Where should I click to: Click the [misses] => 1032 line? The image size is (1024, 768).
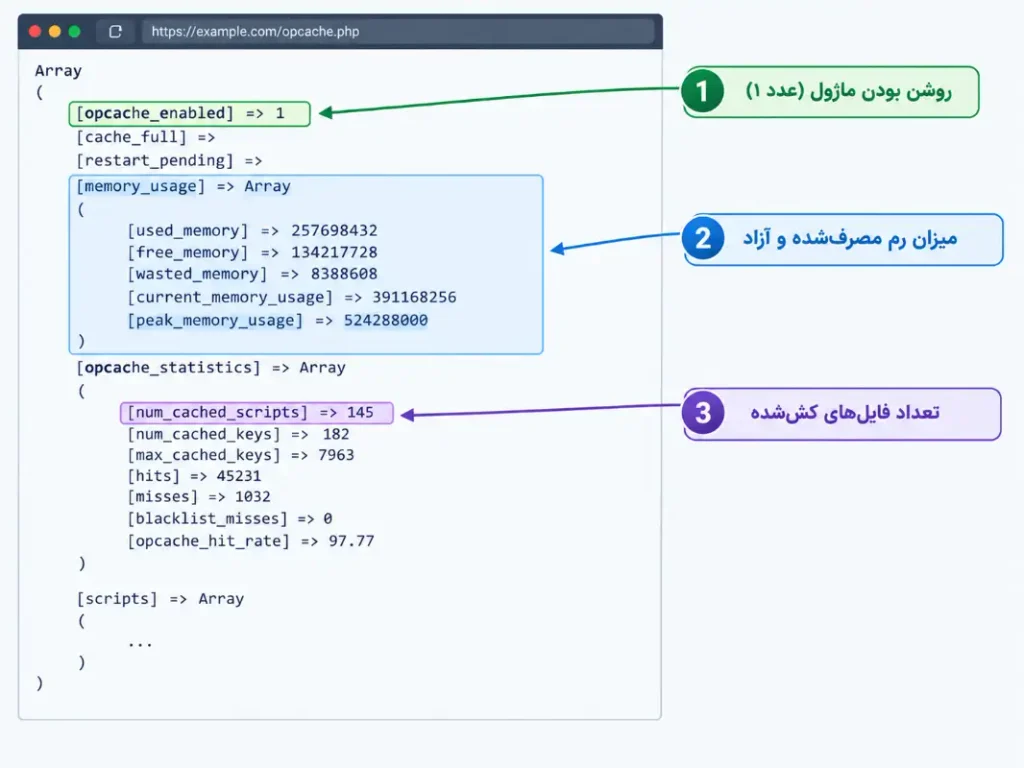199,497
